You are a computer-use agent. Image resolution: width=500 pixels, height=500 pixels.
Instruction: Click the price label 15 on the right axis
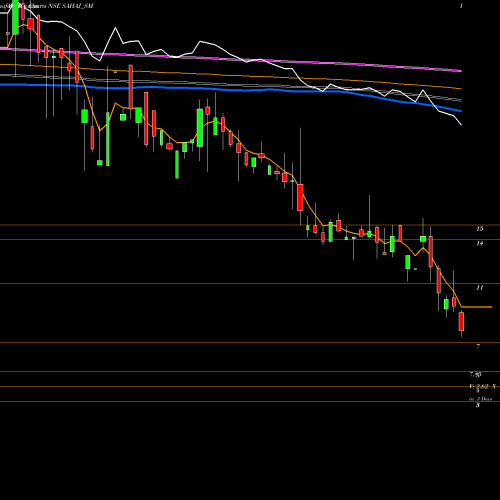tap(479, 229)
